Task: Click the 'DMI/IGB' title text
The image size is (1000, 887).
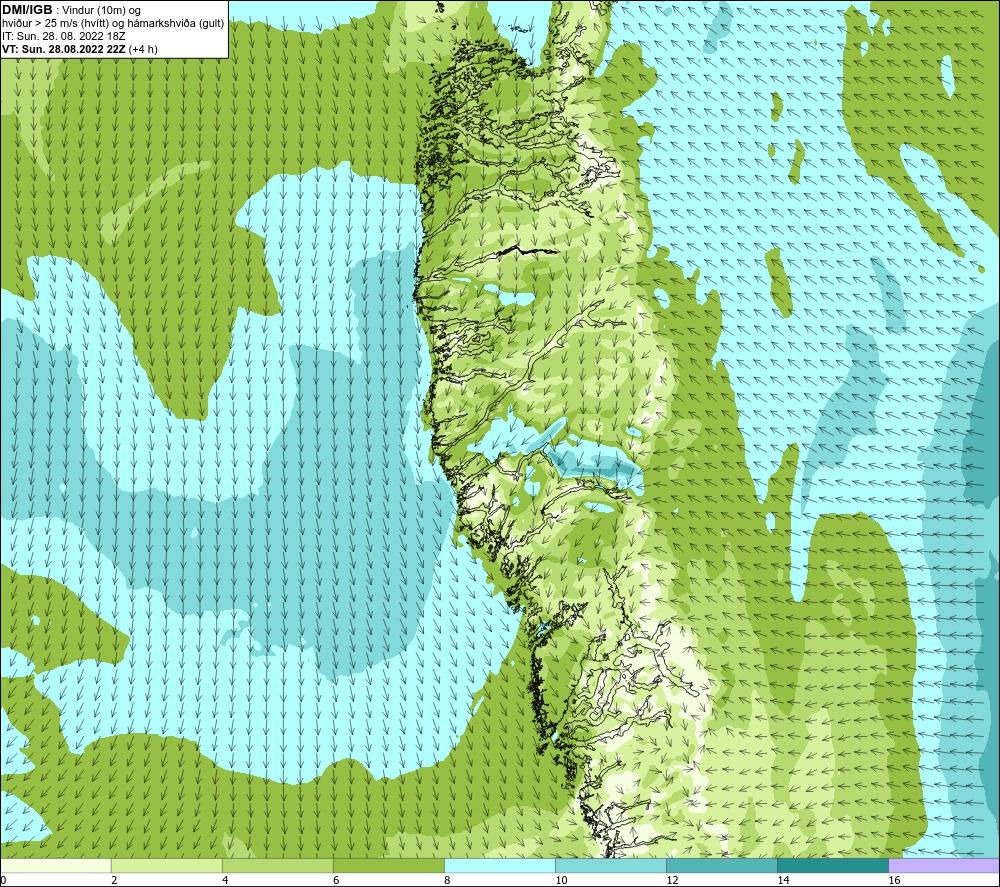Action: click(x=27, y=10)
